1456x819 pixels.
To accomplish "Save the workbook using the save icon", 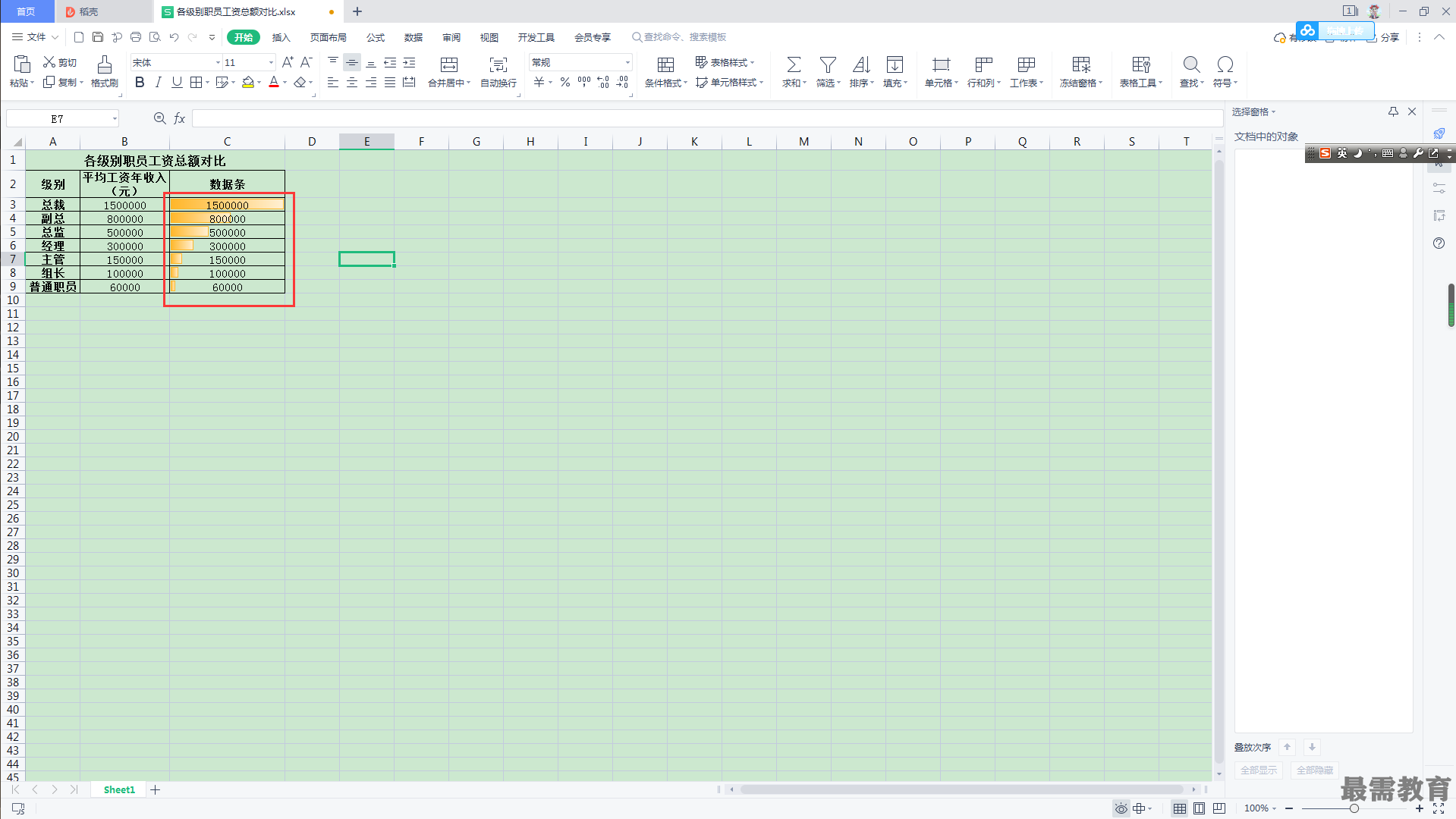I will [x=98, y=37].
